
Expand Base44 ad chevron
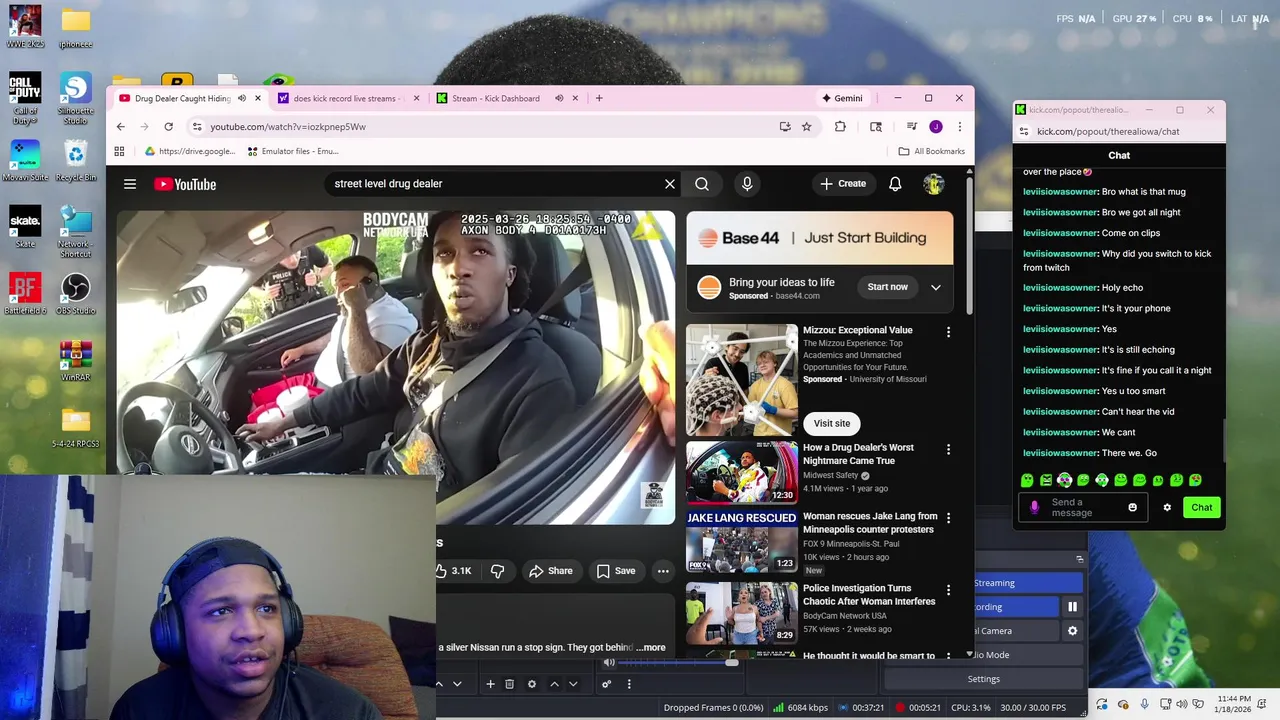pyautogui.click(x=936, y=287)
